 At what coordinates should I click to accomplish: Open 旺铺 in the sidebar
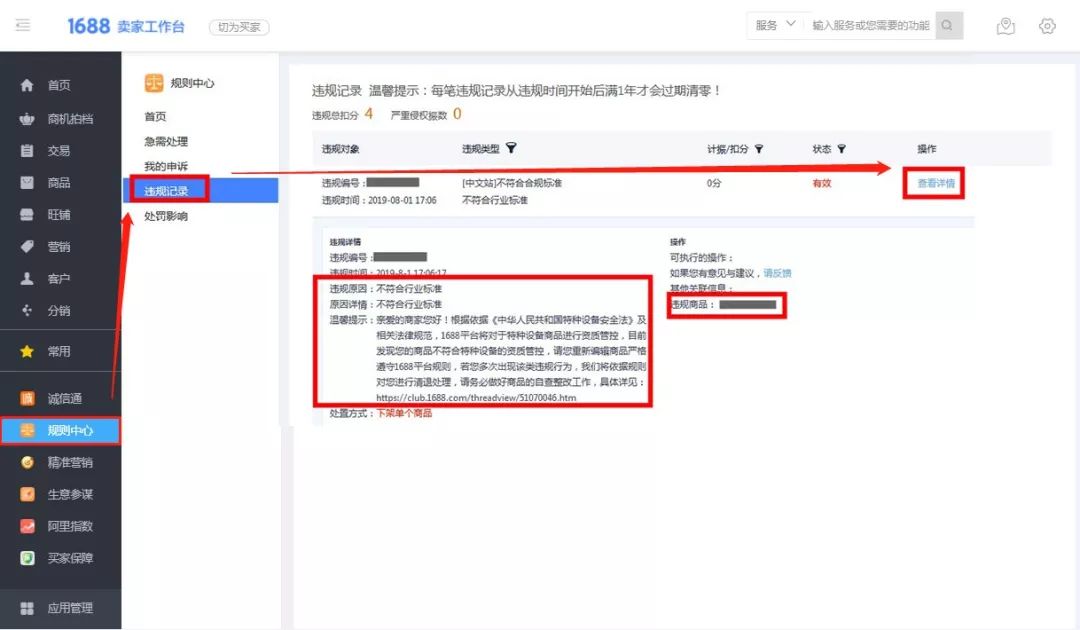pos(61,214)
